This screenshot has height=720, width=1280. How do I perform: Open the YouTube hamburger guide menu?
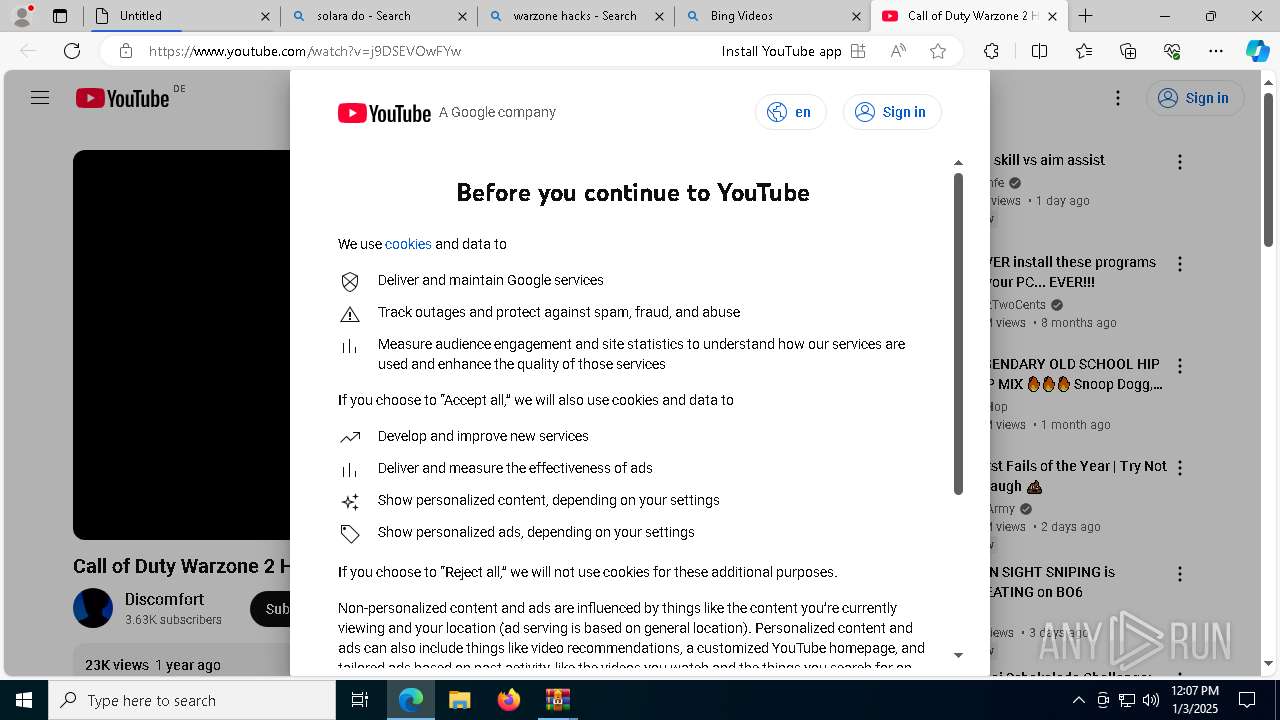click(x=40, y=98)
